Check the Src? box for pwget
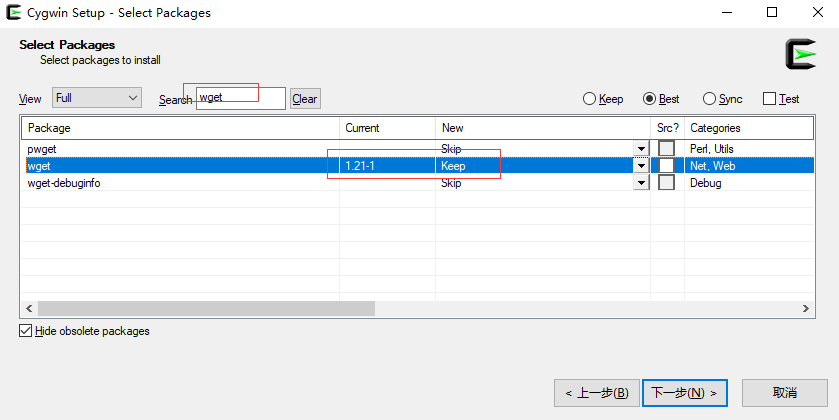This screenshot has width=839, height=420. pos(666,148)
